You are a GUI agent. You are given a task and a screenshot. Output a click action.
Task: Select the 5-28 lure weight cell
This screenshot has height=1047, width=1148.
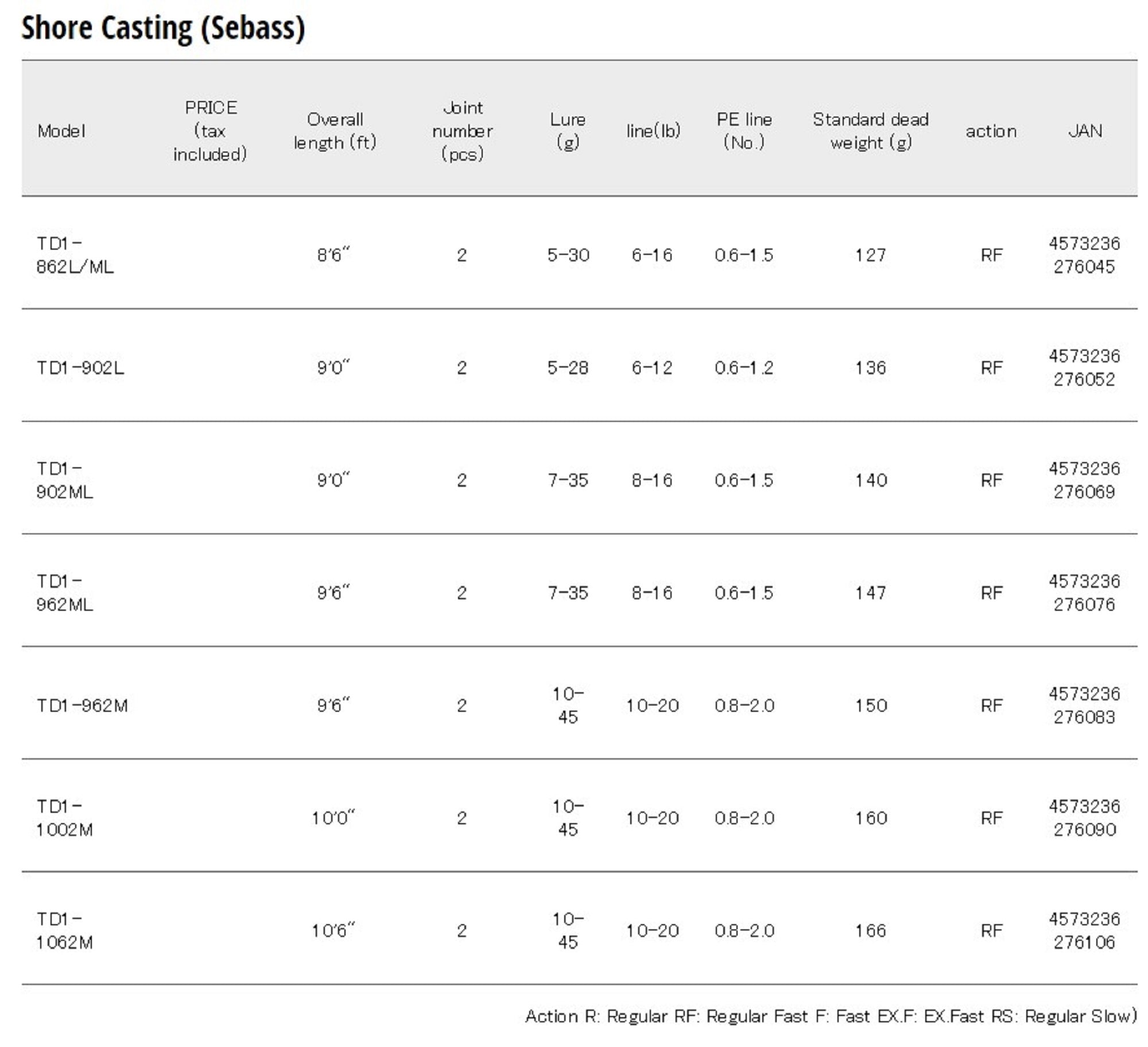tap(568, 367)
